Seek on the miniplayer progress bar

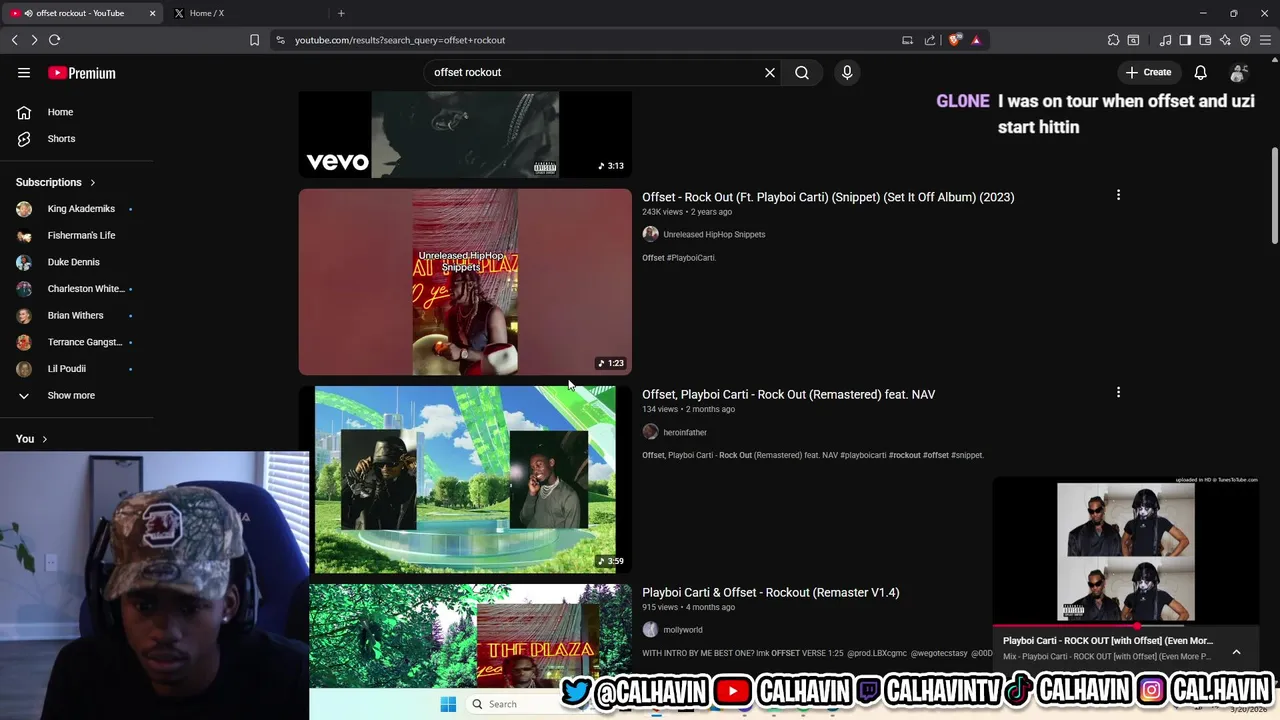[1125, 626]
